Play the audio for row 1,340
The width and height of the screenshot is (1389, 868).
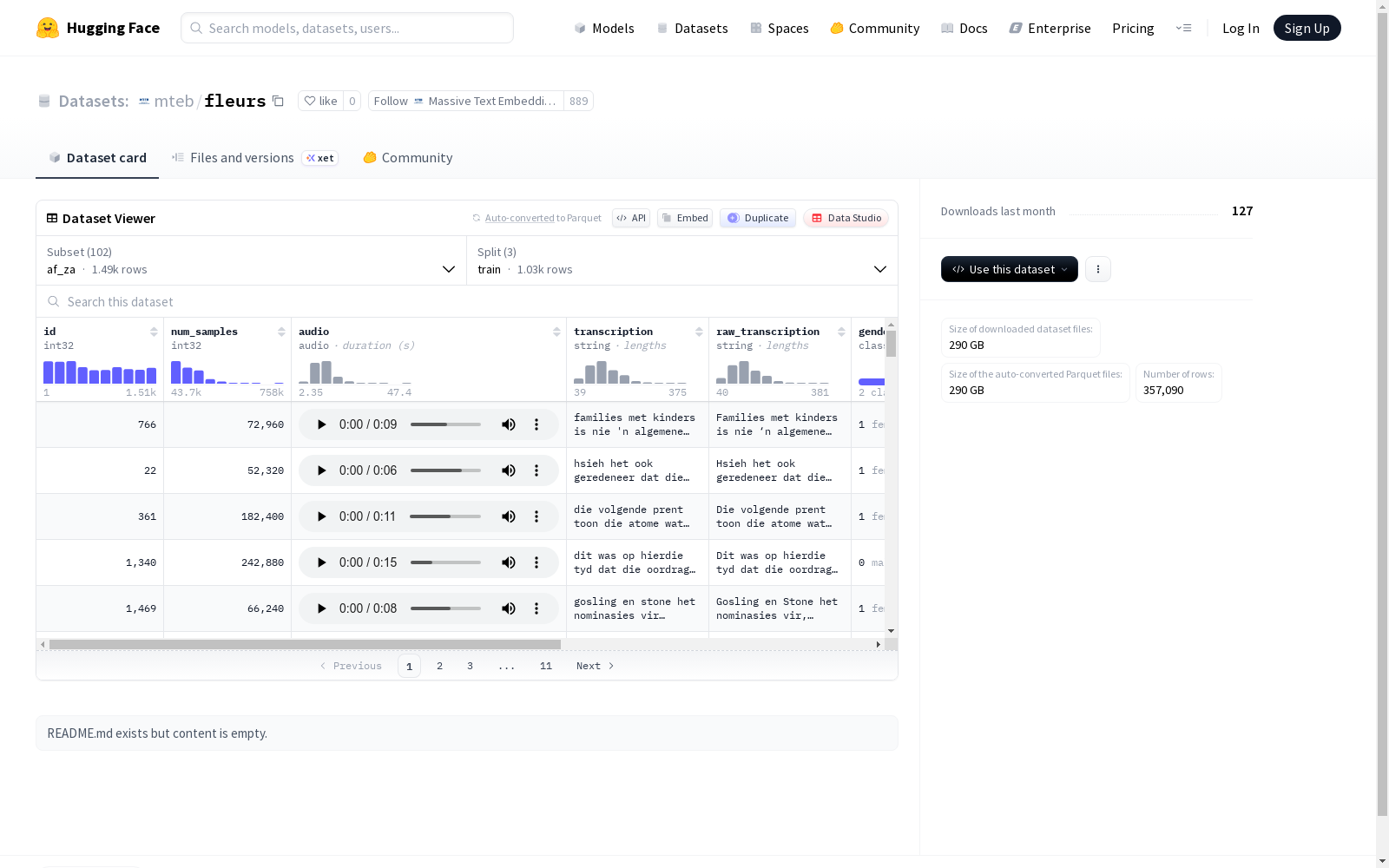321,562
